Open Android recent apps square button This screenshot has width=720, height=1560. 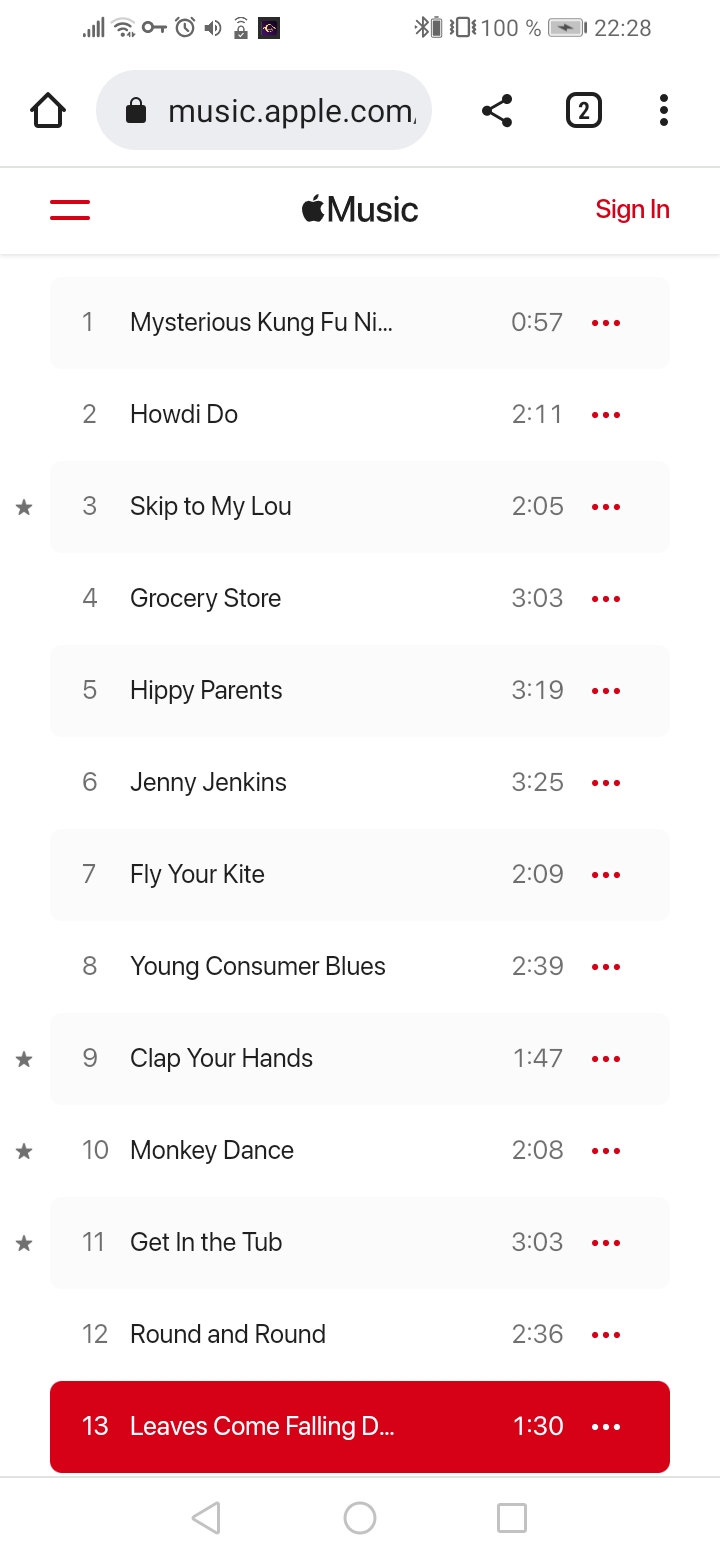click(x=511, y=1518)
